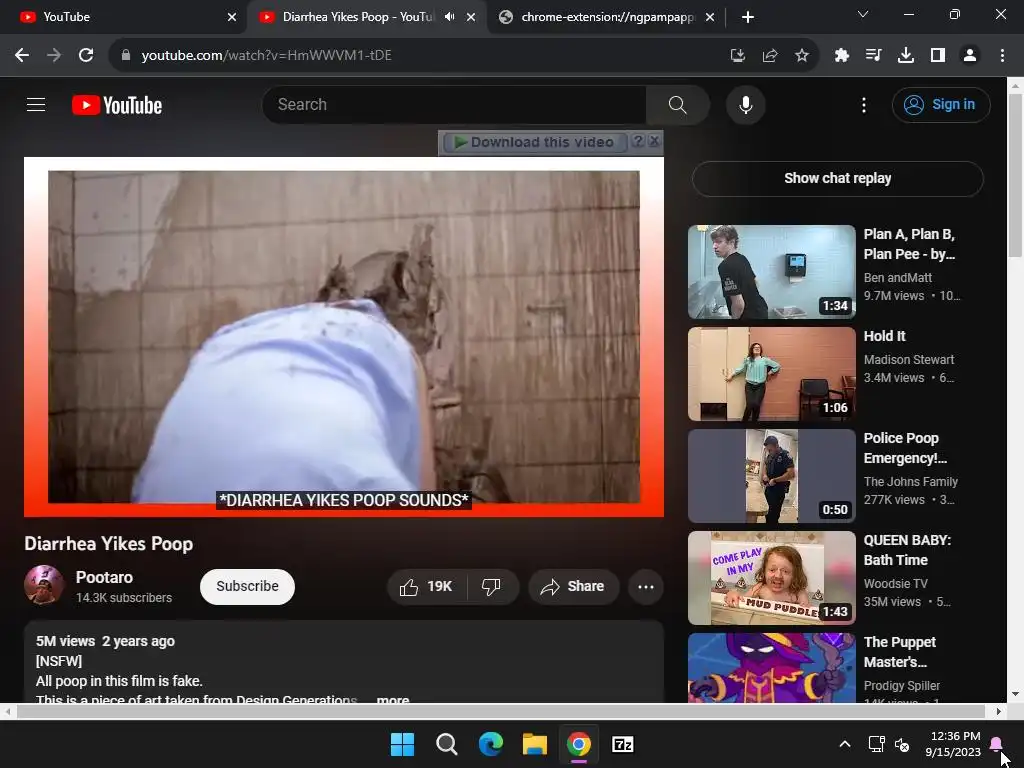Open YouTube settings three-dot menu
Screen dimensions: 1024x768
click(x=863, y=104)
